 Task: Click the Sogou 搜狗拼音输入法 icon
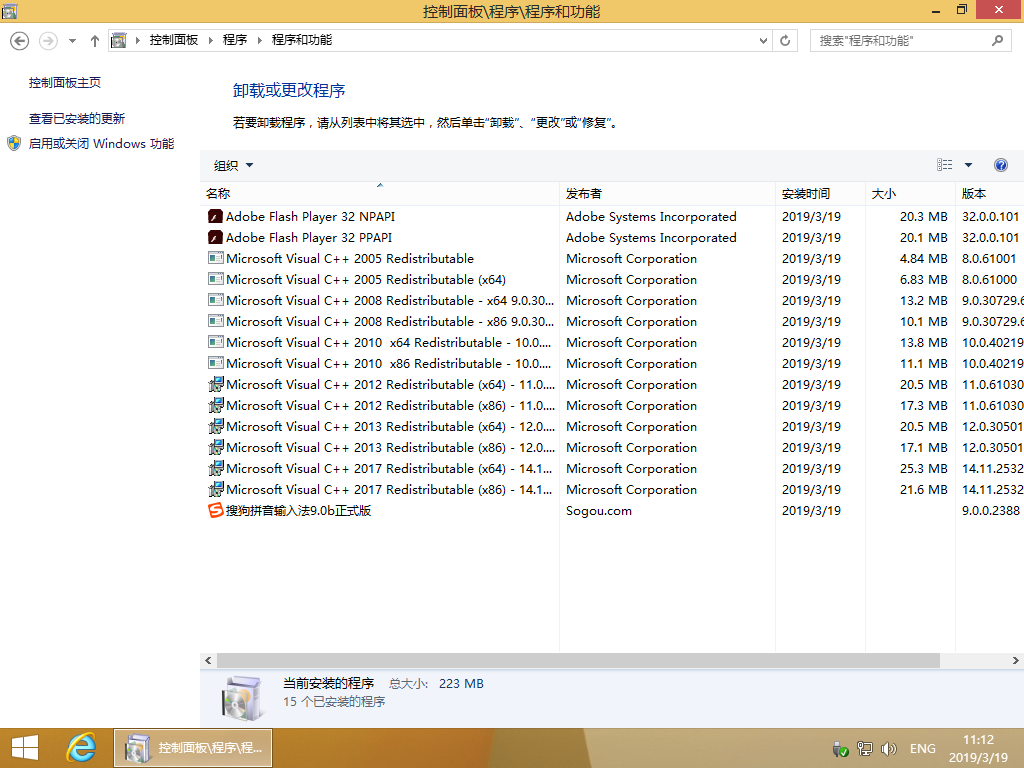pos(216,511)
